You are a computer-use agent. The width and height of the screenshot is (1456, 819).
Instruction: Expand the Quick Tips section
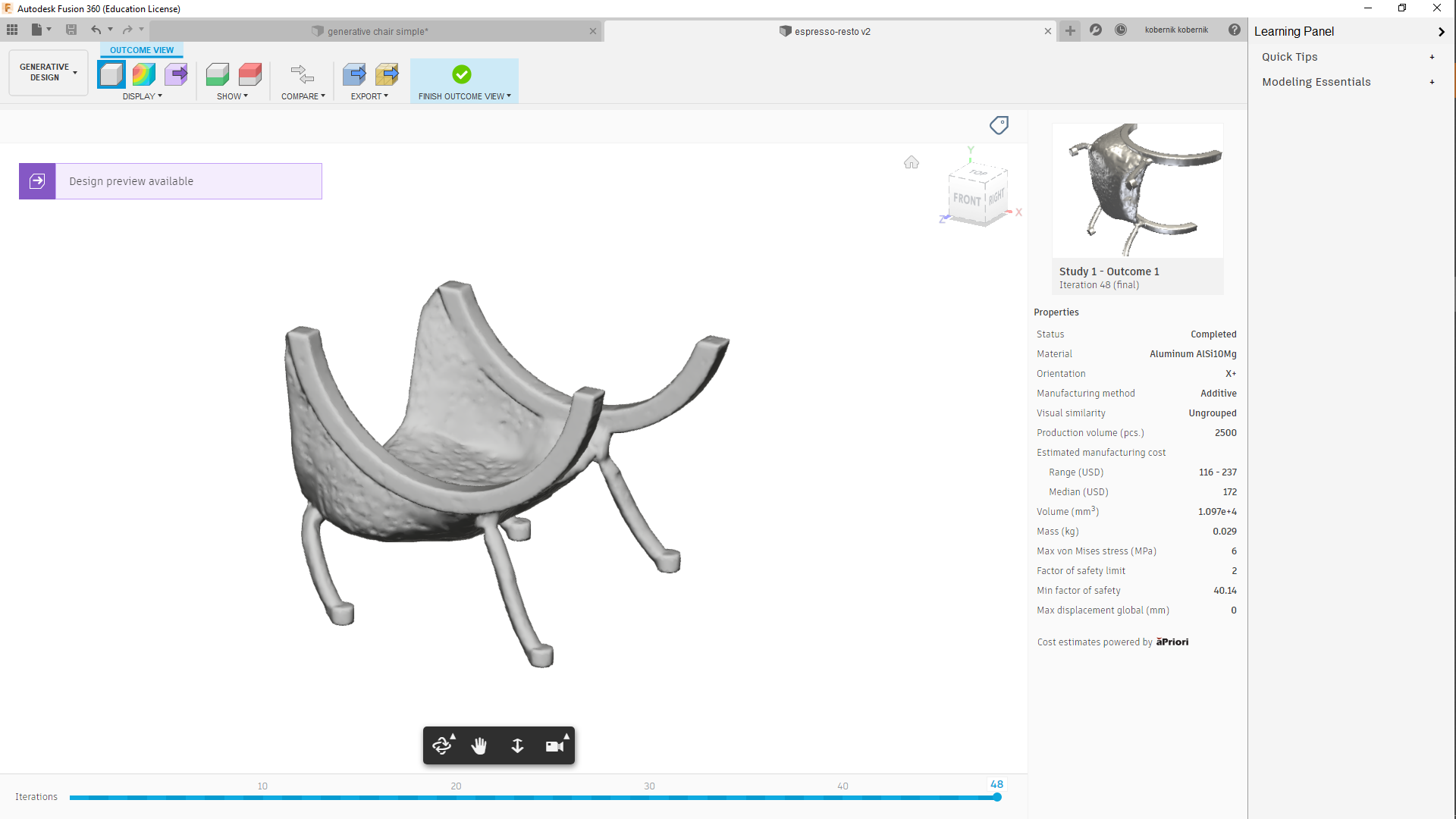coord(1432,57)
